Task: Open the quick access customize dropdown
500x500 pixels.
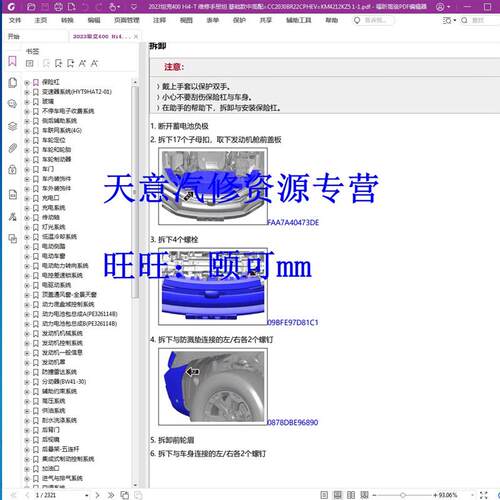Action: point(134,7)
